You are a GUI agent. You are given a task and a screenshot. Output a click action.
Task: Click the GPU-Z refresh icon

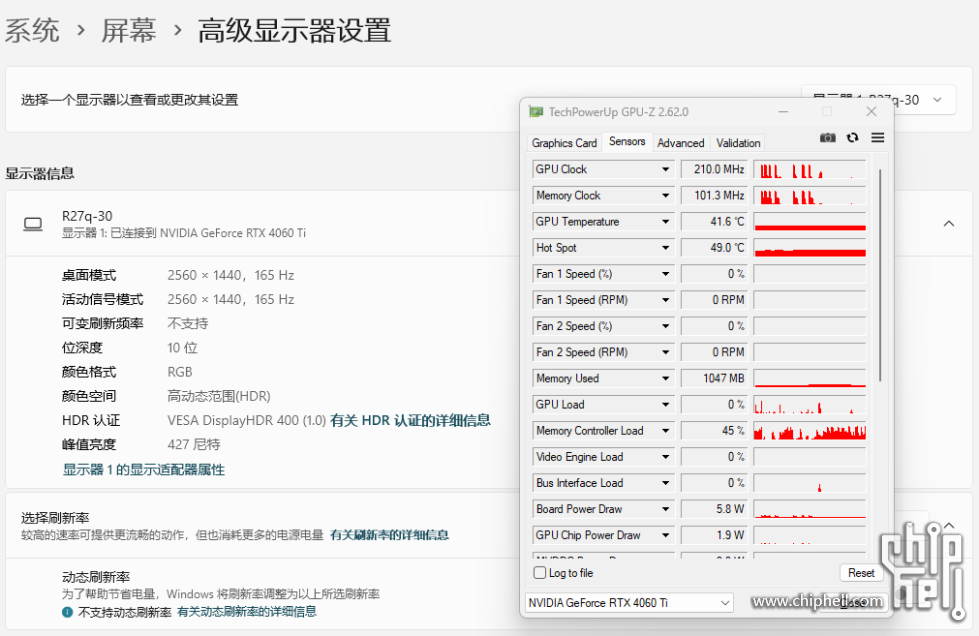pyautogui.click(x=852, y=138)
